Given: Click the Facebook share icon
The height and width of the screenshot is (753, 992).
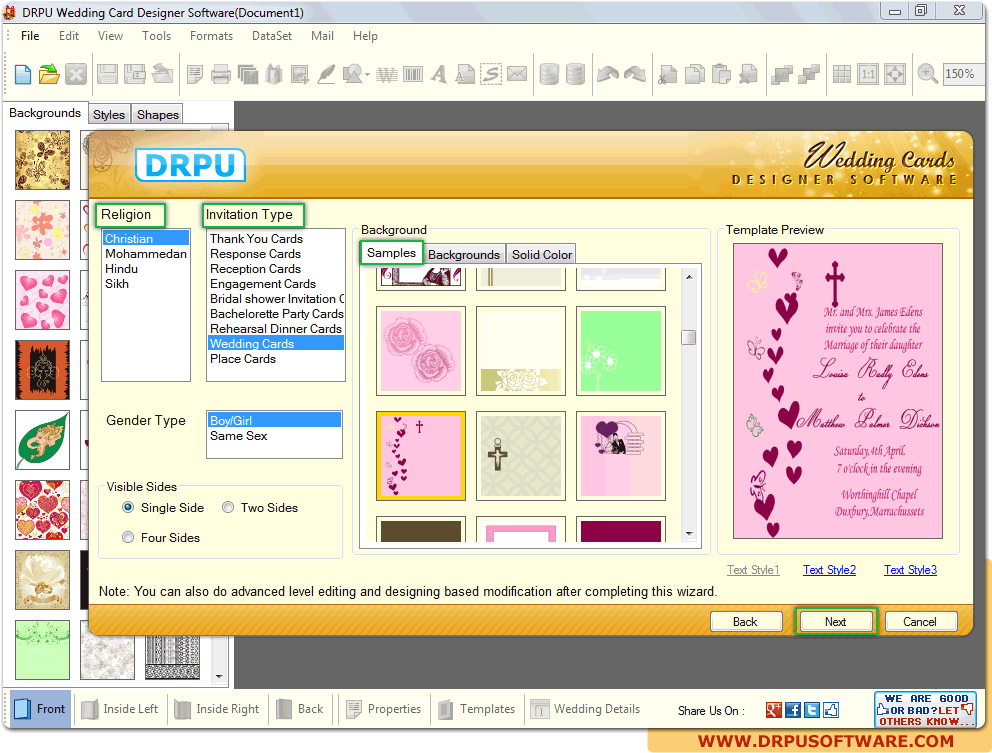Looking at the screenshot, I should coord(793,710).
